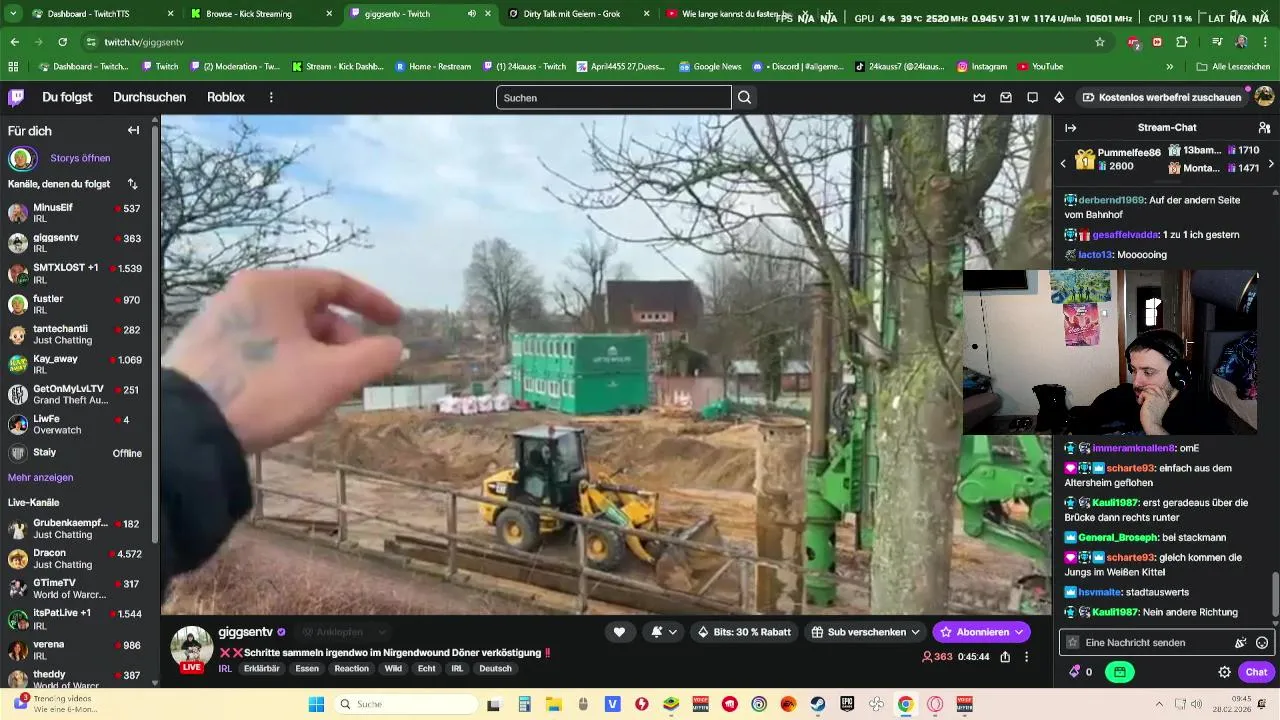Open Chrome extensions puzzle icon

coord(1182,42)
